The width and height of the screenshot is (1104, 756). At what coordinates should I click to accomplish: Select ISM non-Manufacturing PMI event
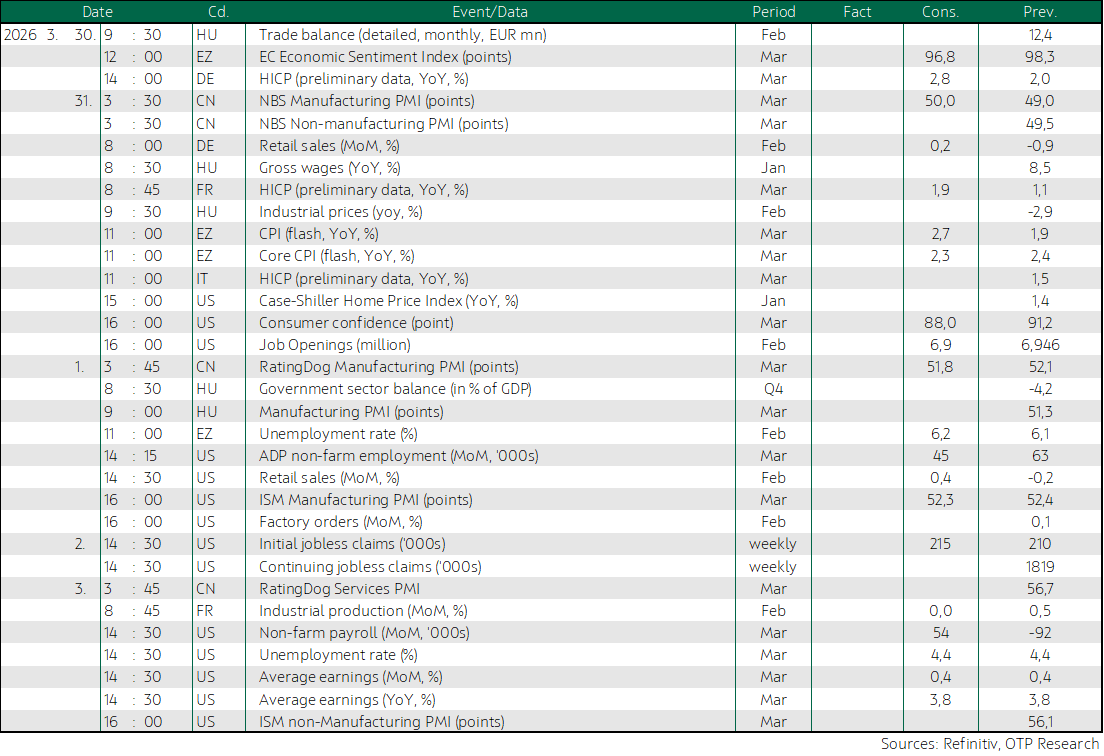pos(381,722)
